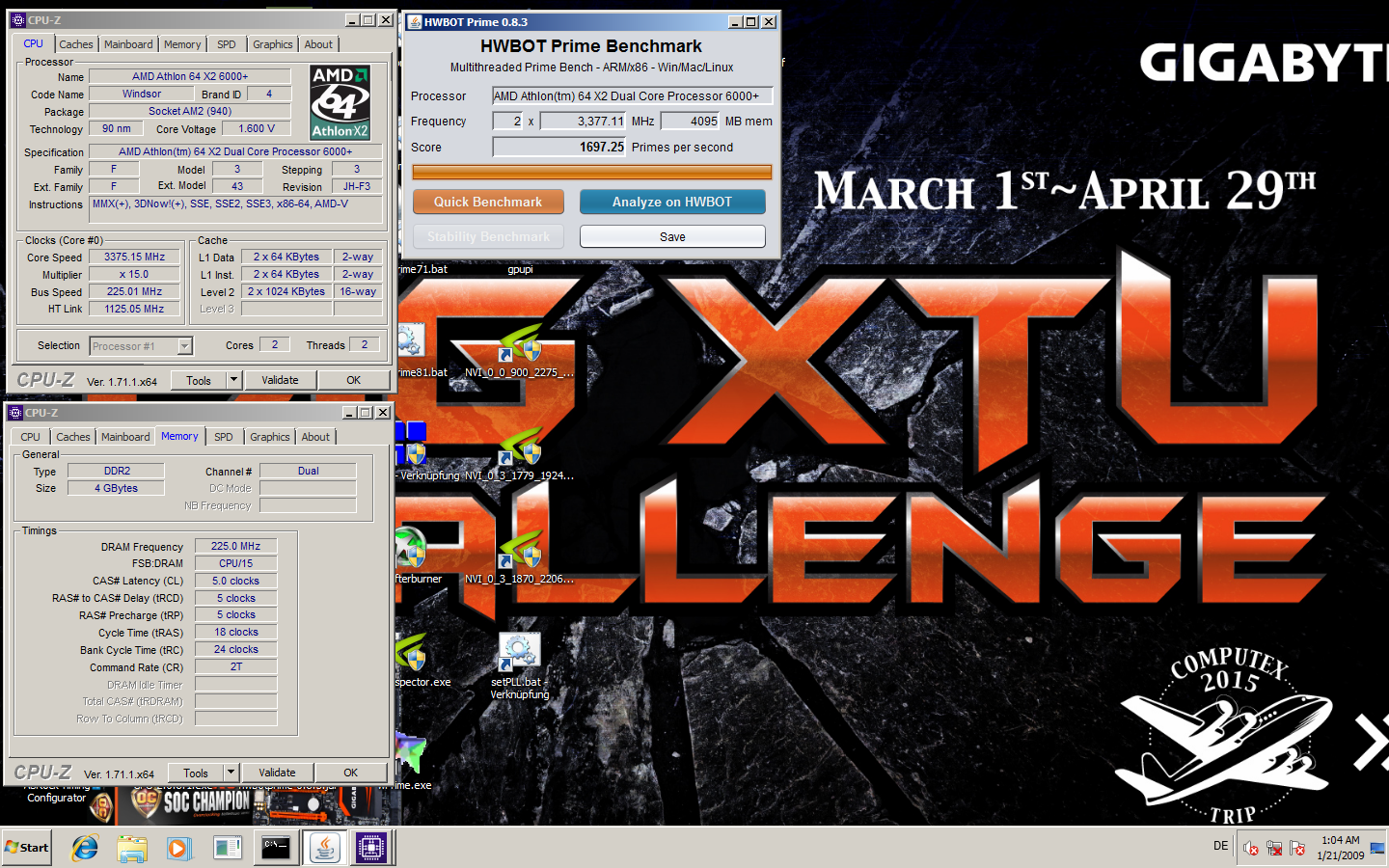Screen dimensions: 1389x868
Task: Open the NVI_0_3_1870_2206 desktop shortcut icon
Action: click(x=520, y=550)
